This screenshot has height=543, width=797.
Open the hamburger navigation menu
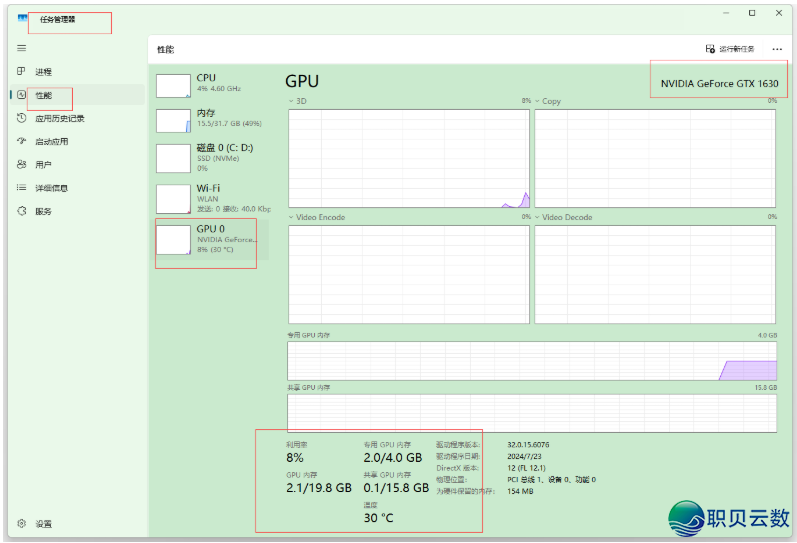(21, 48)
